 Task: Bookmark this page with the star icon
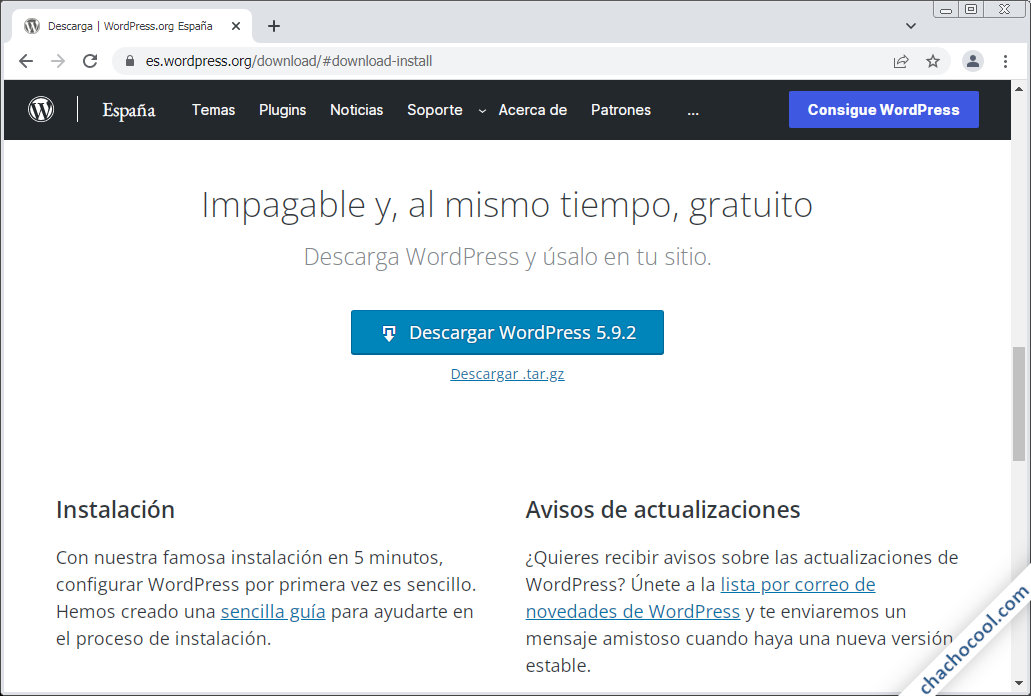click(x=933, y=61)
